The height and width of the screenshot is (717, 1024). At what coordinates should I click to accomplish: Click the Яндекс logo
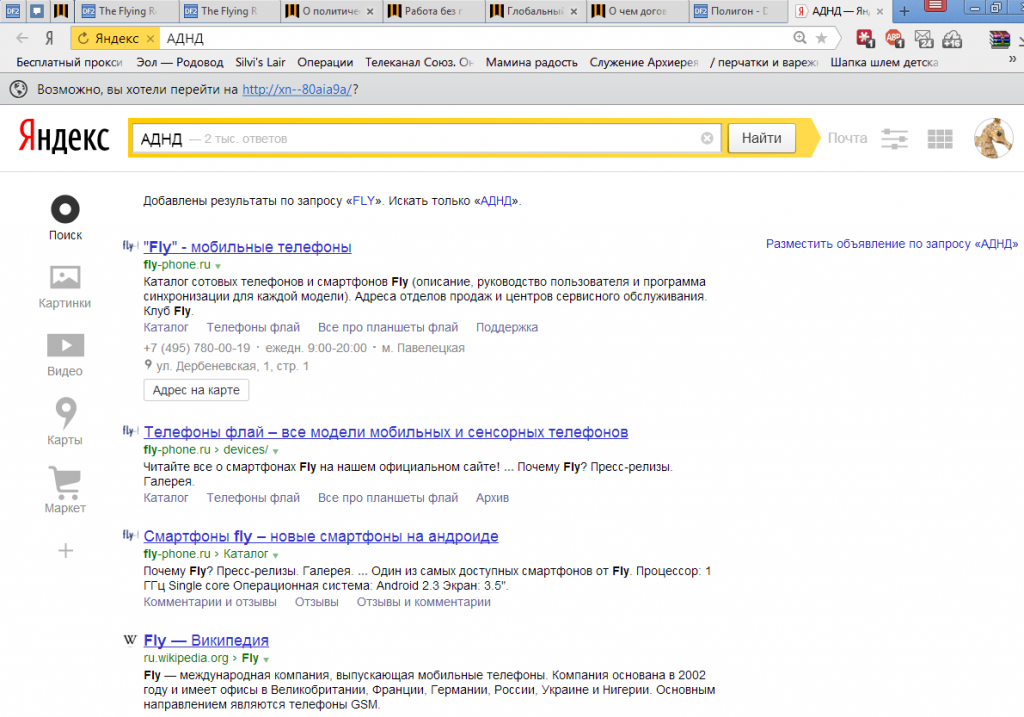tap(63, 136)
